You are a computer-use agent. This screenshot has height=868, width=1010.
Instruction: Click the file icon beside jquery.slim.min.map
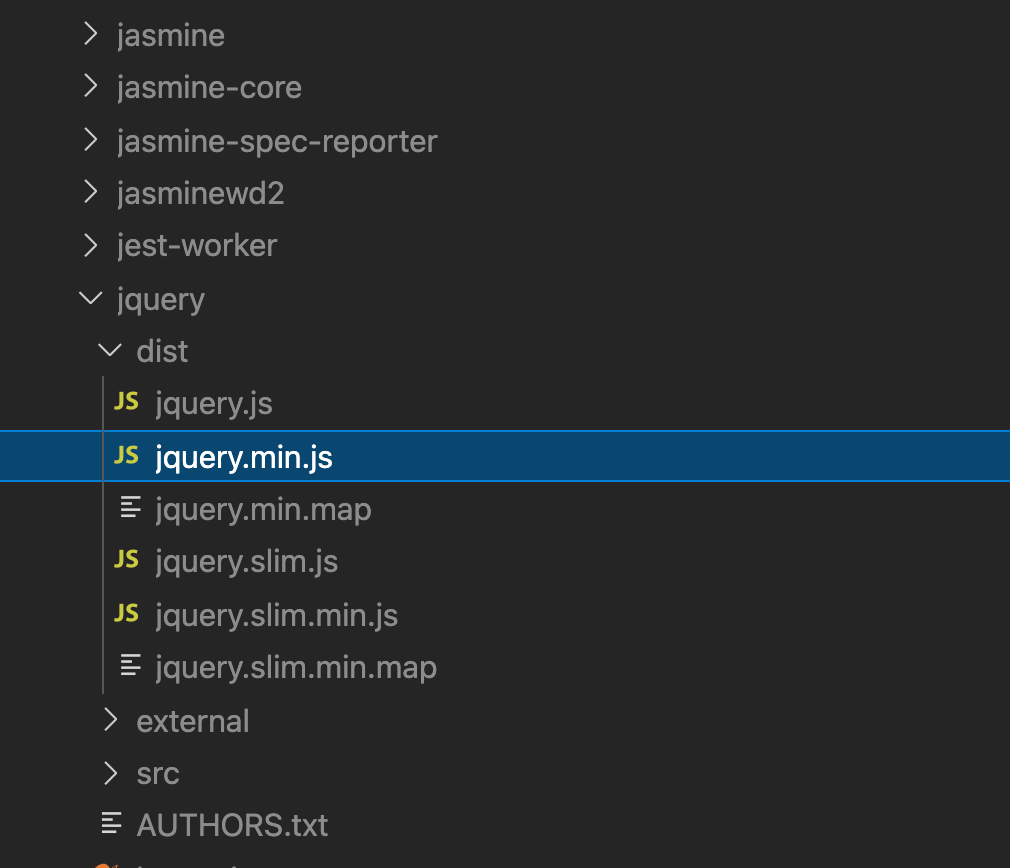(130, 665)
